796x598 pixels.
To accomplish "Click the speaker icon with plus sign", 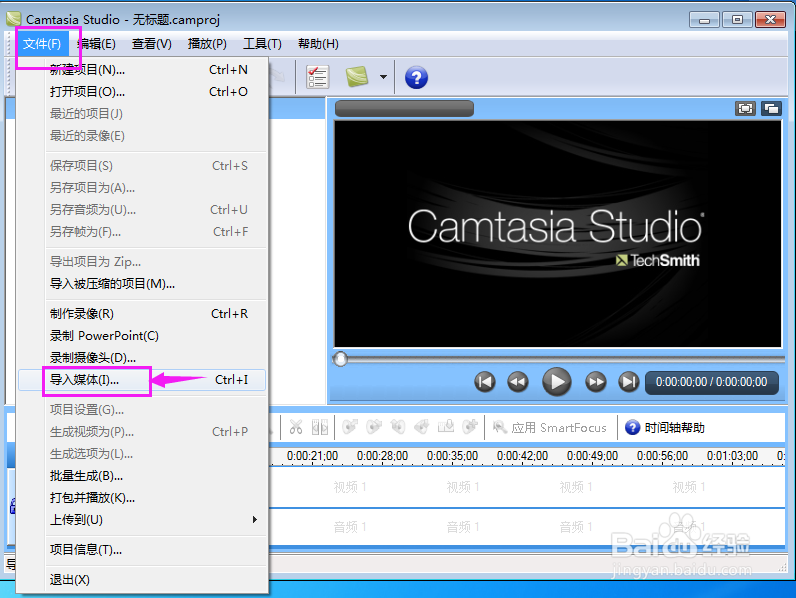I will (470, 427).
